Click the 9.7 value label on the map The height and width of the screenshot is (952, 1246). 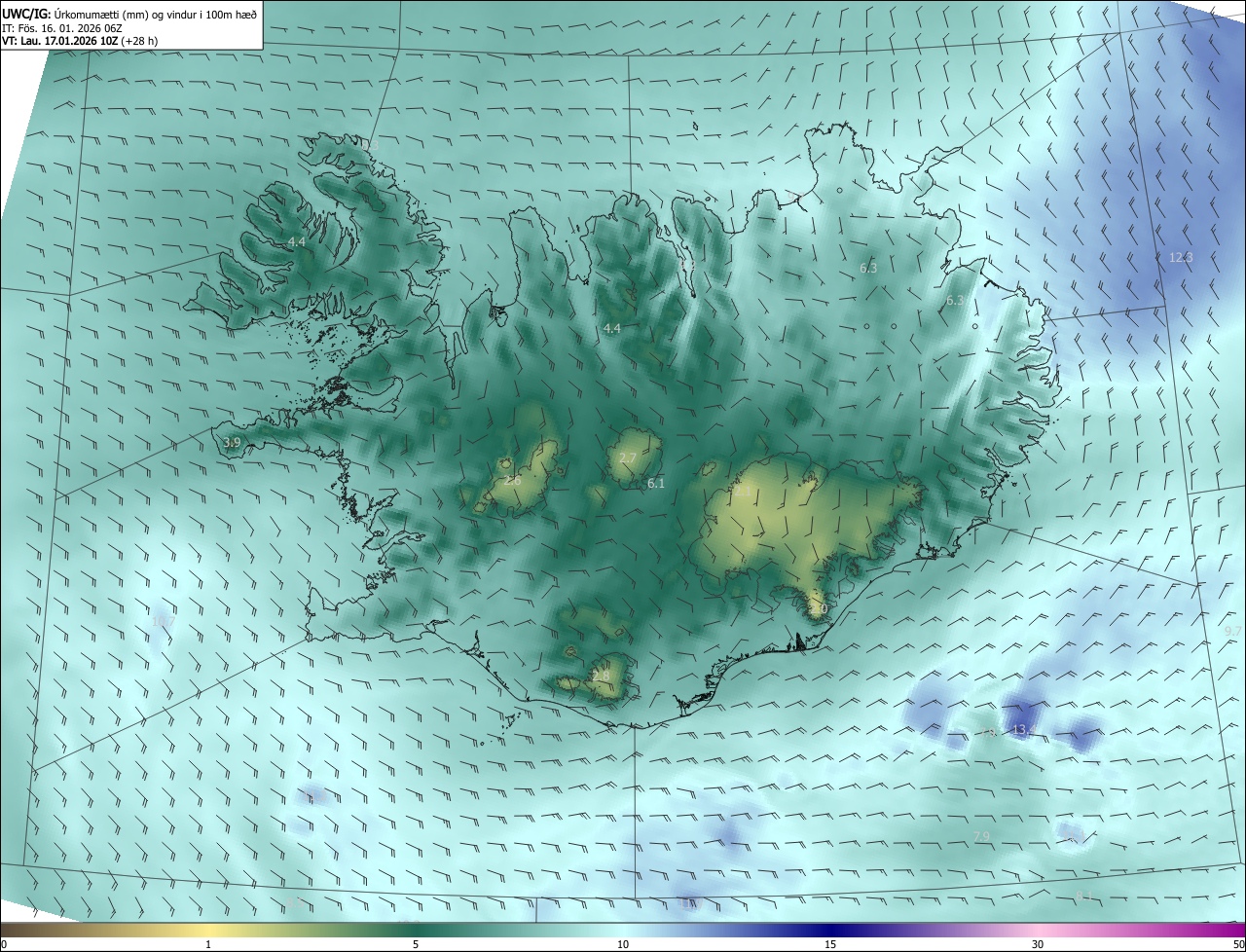[x=1232, y=631]
